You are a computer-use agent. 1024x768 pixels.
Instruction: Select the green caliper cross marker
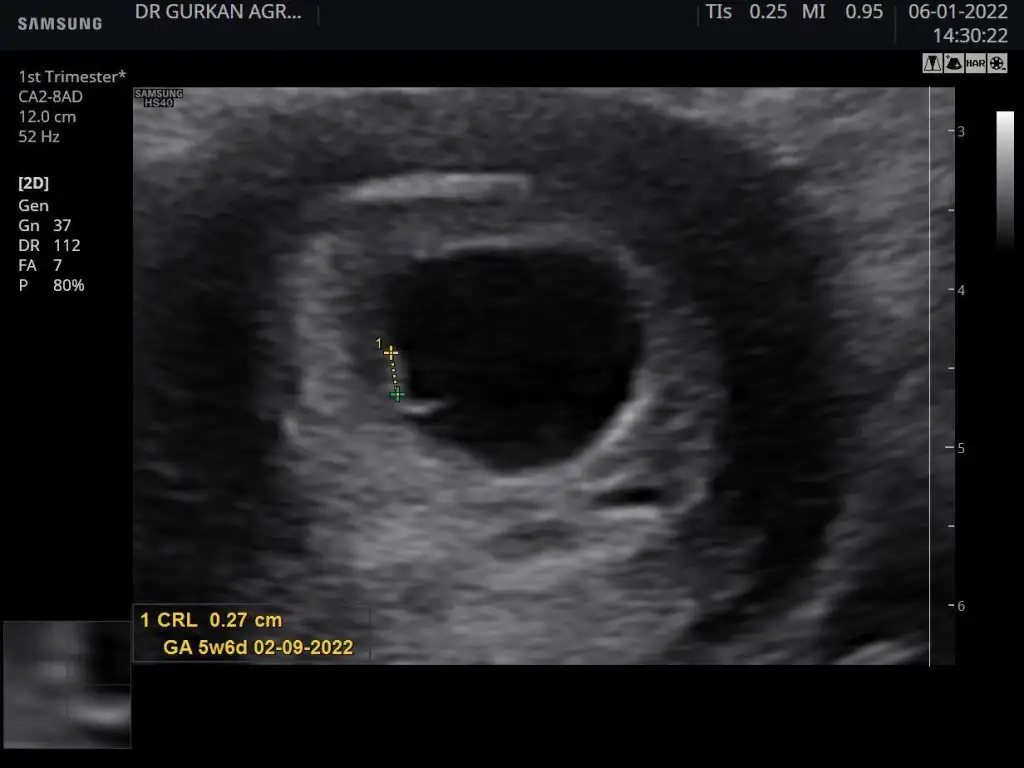coord(398,395)
